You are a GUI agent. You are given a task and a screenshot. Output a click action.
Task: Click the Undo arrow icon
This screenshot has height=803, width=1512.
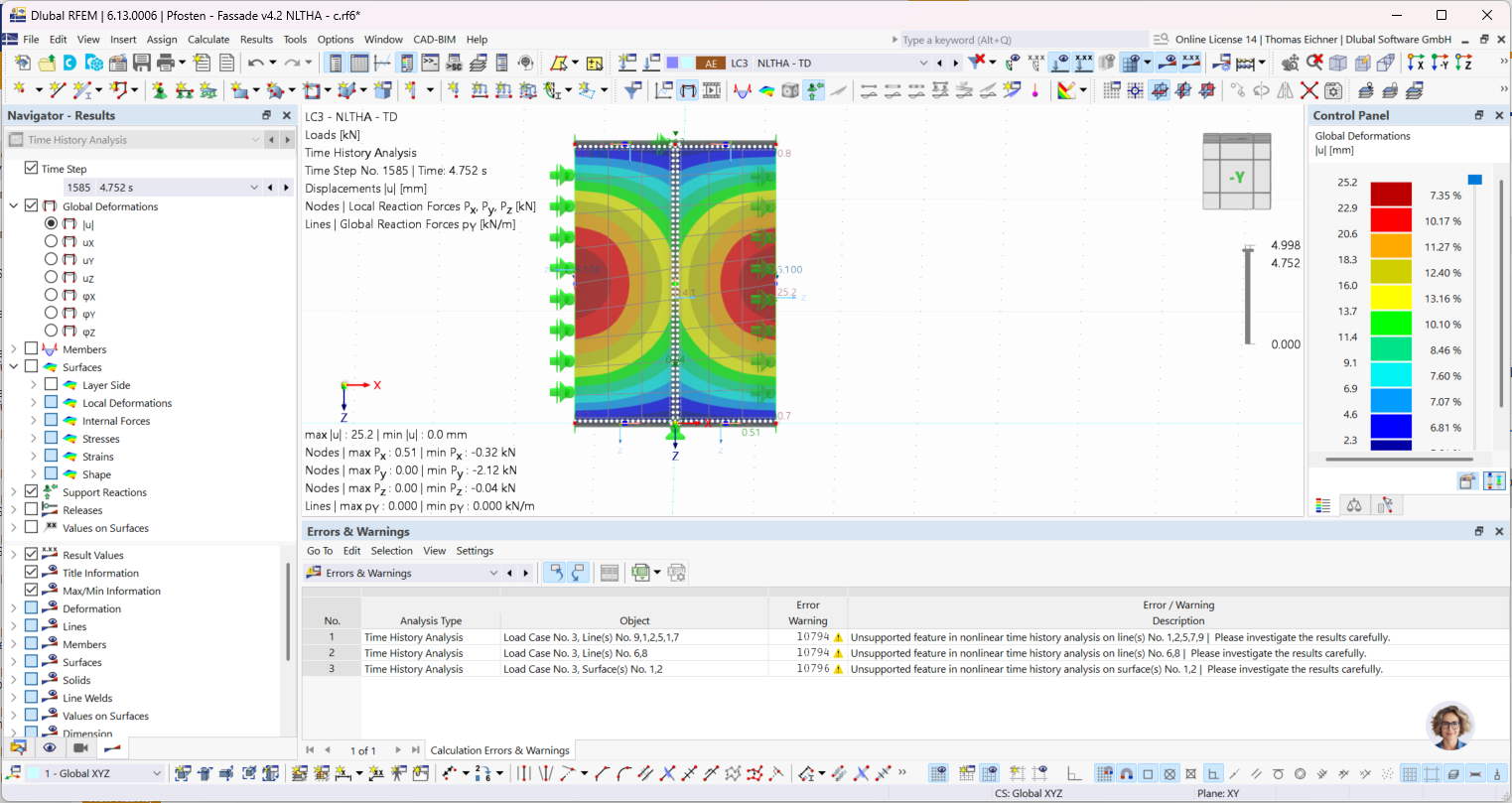click(256, 63)
